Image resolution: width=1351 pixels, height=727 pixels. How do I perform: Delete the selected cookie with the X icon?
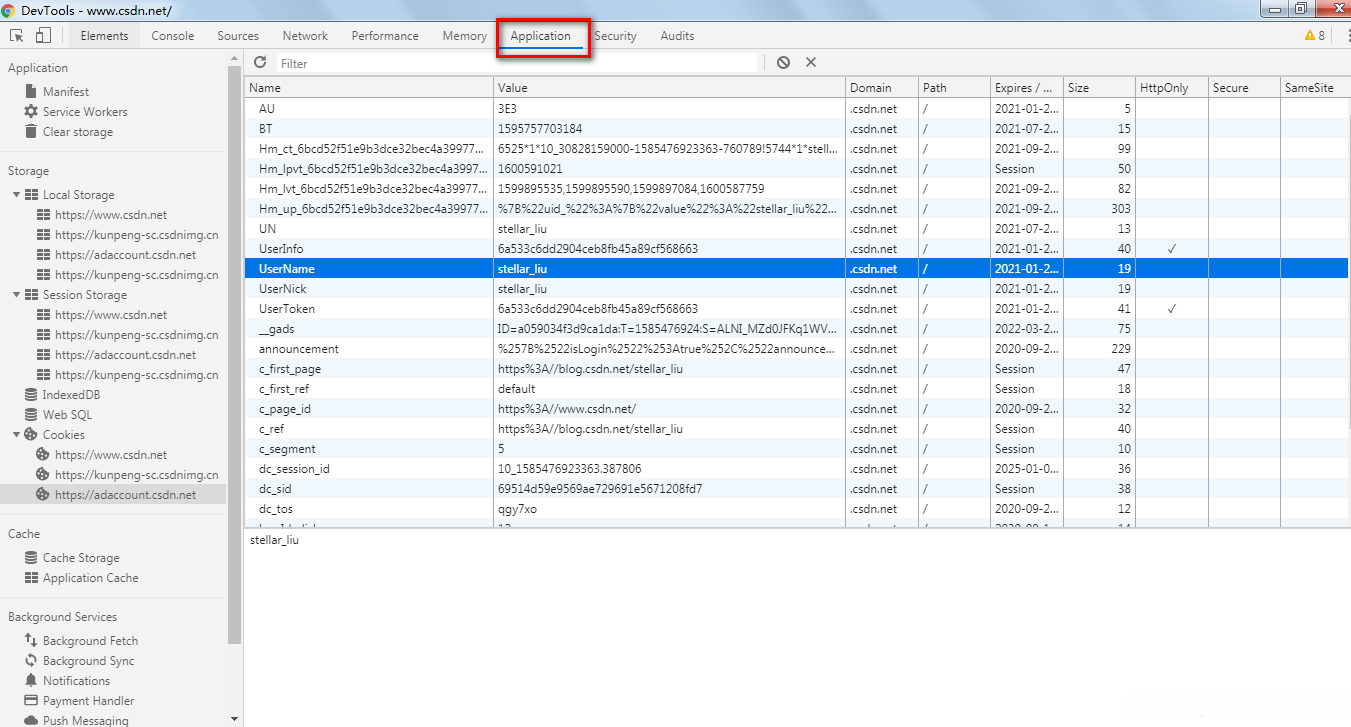(x=811, y=62)
